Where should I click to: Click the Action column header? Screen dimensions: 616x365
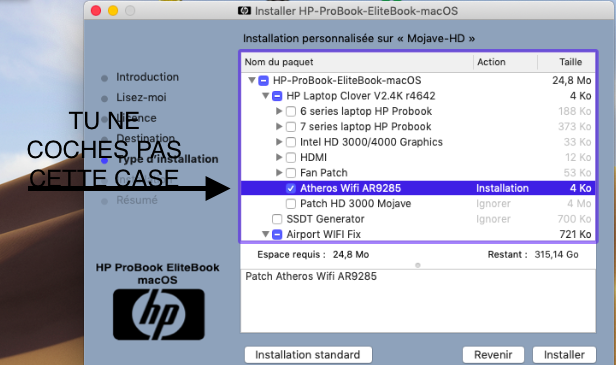(x=505, y=62)
